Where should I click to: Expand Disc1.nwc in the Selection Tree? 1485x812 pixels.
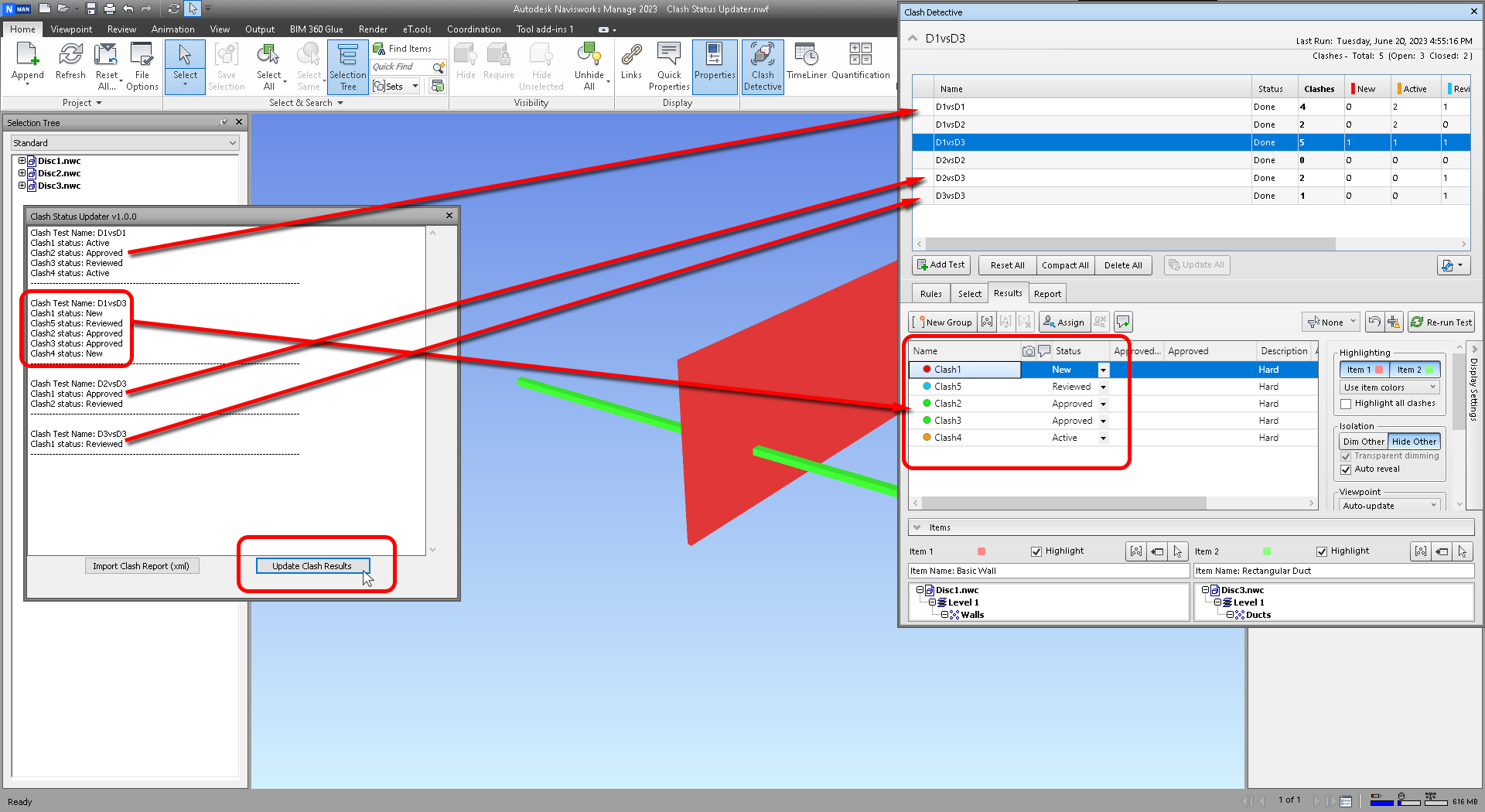pyautogui.click(x=22, y=161)
